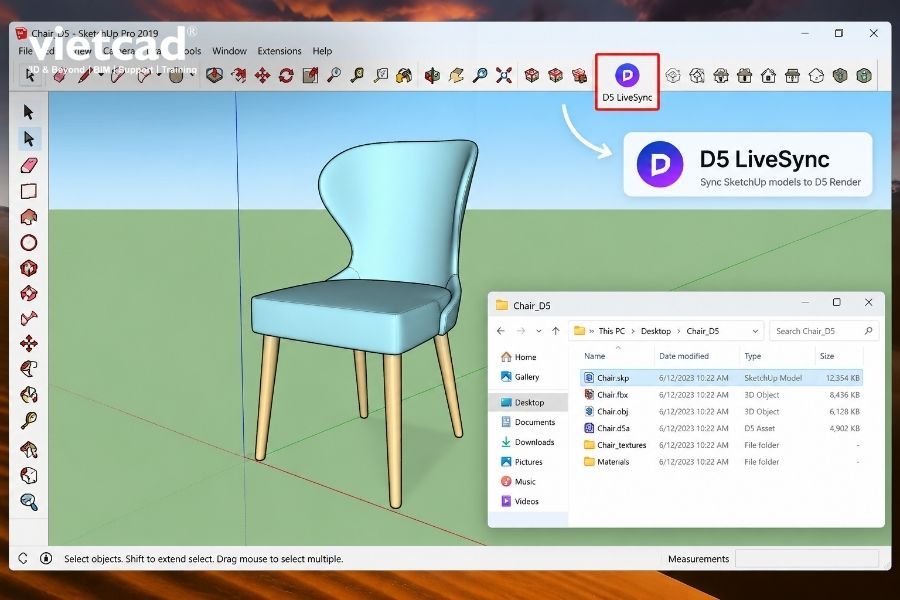900x600 pixels.
Task: Select the Chair.d5a asset file
Action: coord(612,428)
